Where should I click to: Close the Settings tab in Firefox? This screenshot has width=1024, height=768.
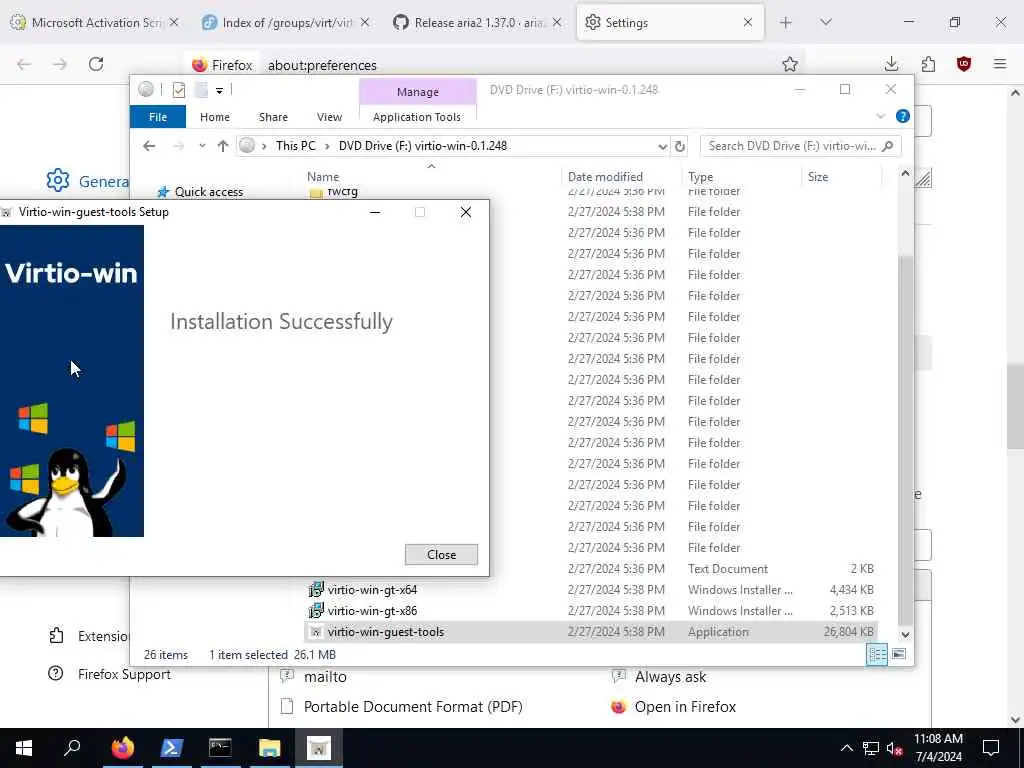[748, 23]
